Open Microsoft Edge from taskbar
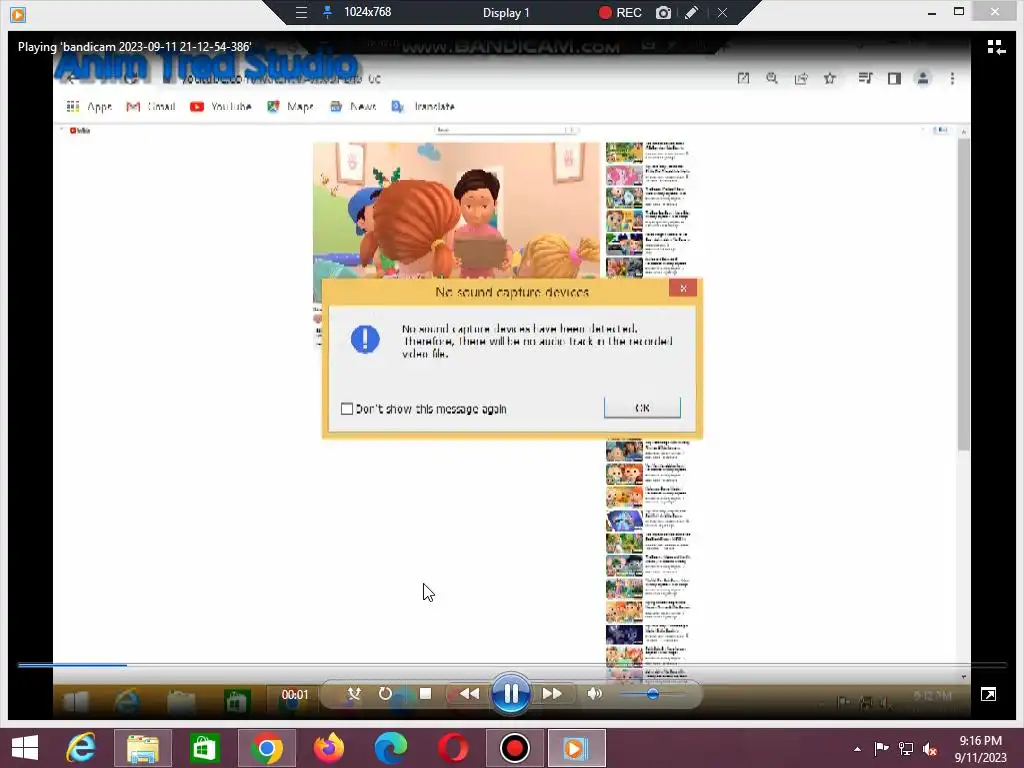This screenshot has width=1024, height=768. [x=391, y=748]
